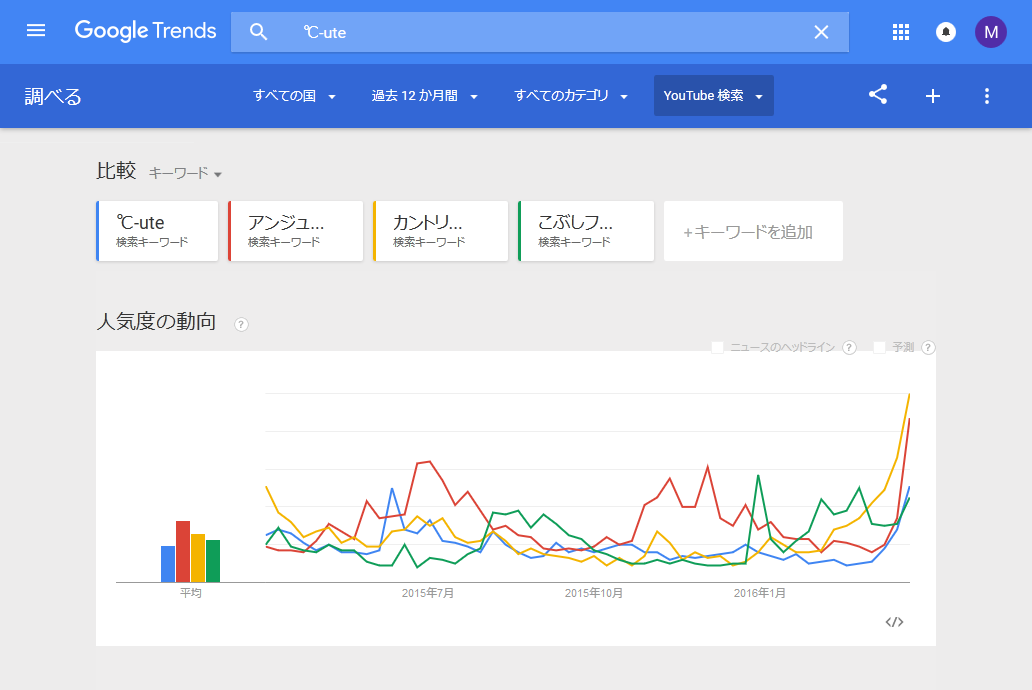The image size is (1032, 690).
Task: Click the share icon
Action: click(878, 95)
